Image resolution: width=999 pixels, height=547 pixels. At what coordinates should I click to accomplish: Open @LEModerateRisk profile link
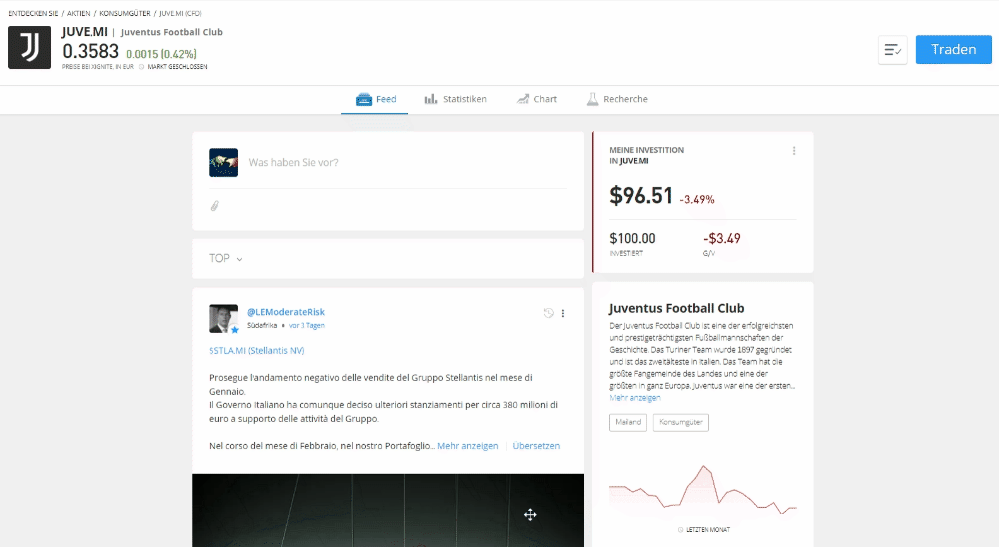coord(286,312)
